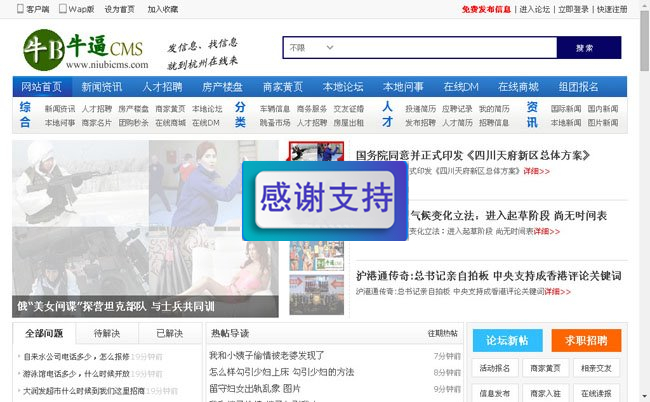Switch to 待解决 tab
Screen dimensions: 650x402
pos(107,333)
